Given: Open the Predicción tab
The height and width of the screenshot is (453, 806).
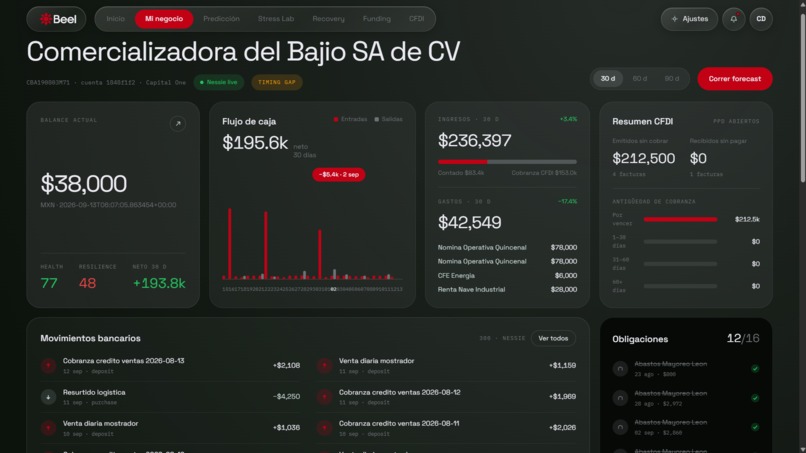Looking at the screenshot, I should tap(221, 19).
